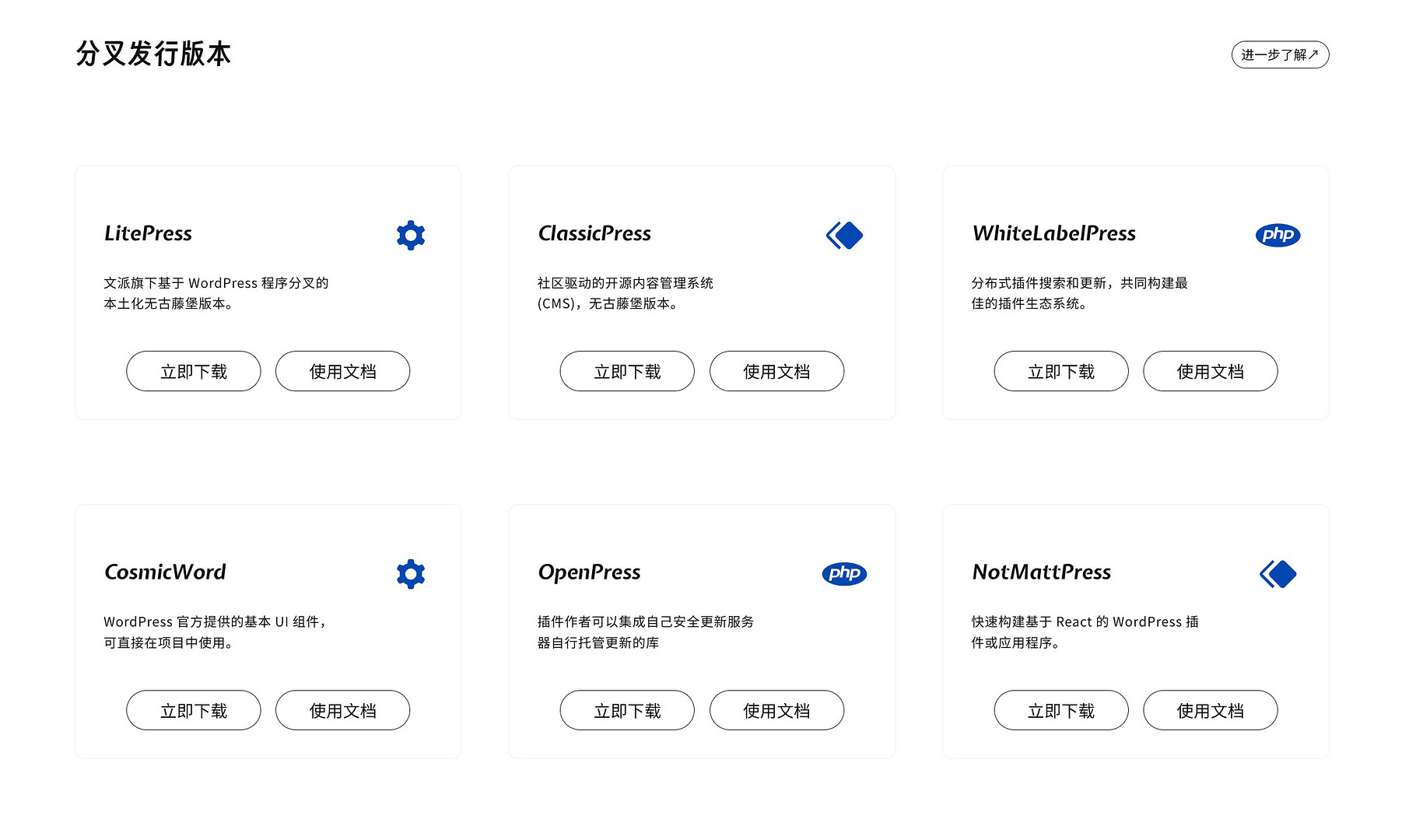Click the PHP badge on OpenPress card

[x=844, y=574]
